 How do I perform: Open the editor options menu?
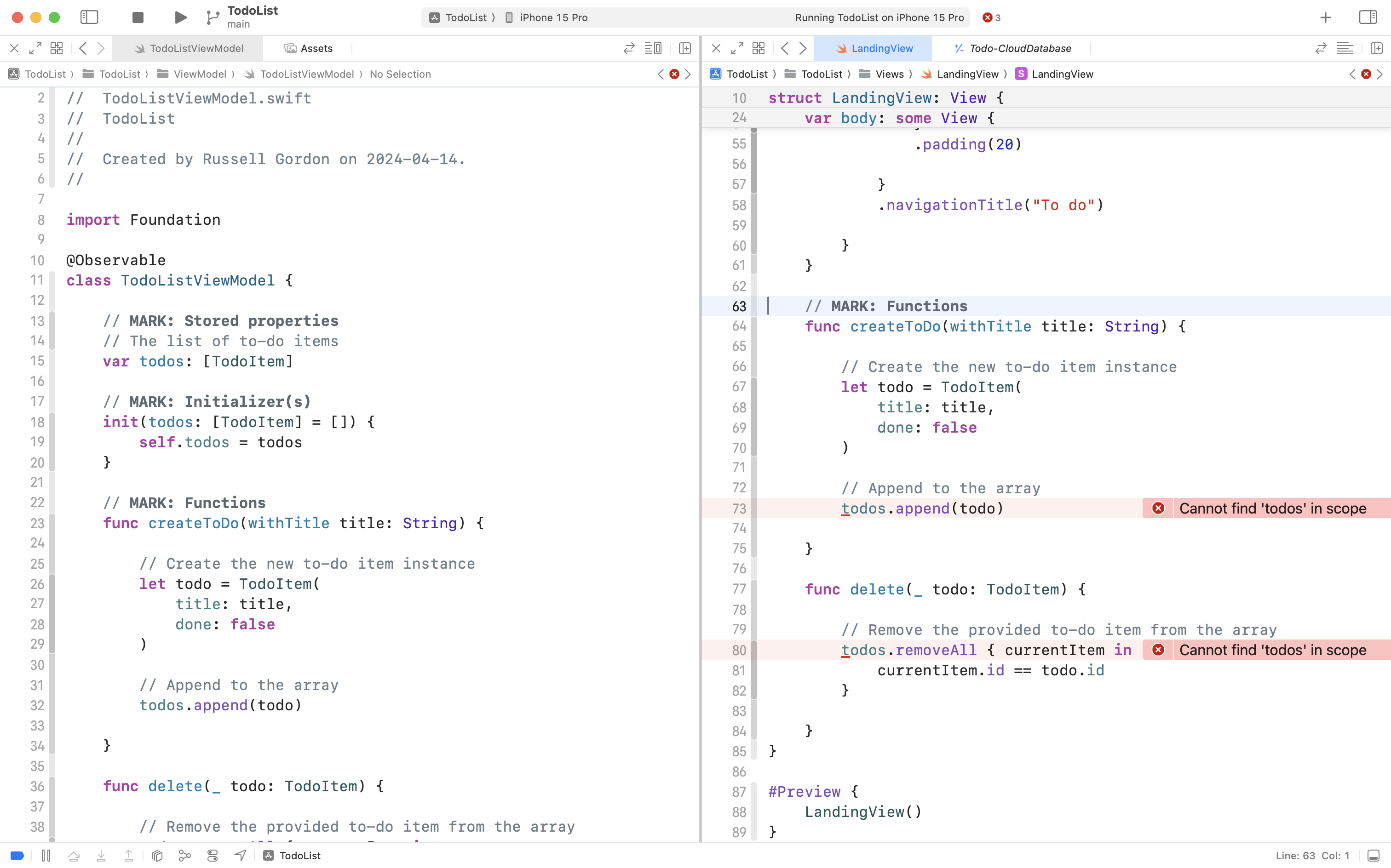click(653, 48)
